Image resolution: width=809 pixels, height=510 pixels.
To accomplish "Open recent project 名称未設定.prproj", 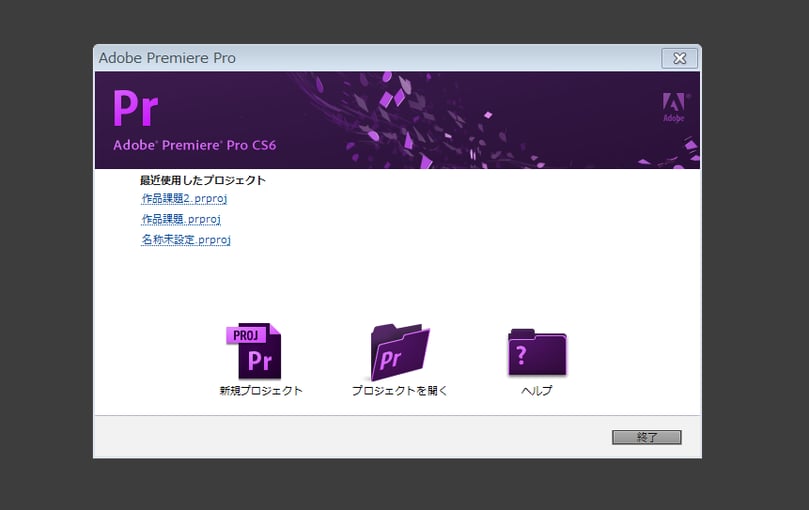I will click(186, 240).
